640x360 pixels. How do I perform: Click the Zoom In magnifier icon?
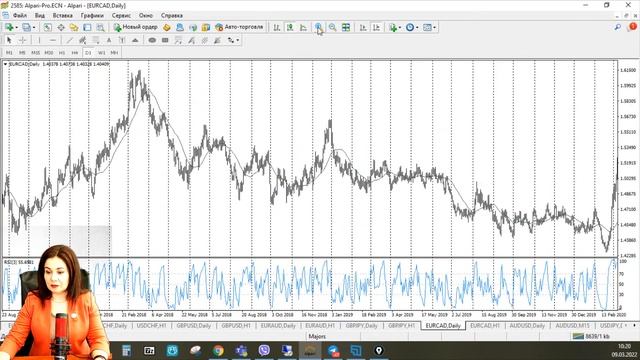tap(318, 27)
